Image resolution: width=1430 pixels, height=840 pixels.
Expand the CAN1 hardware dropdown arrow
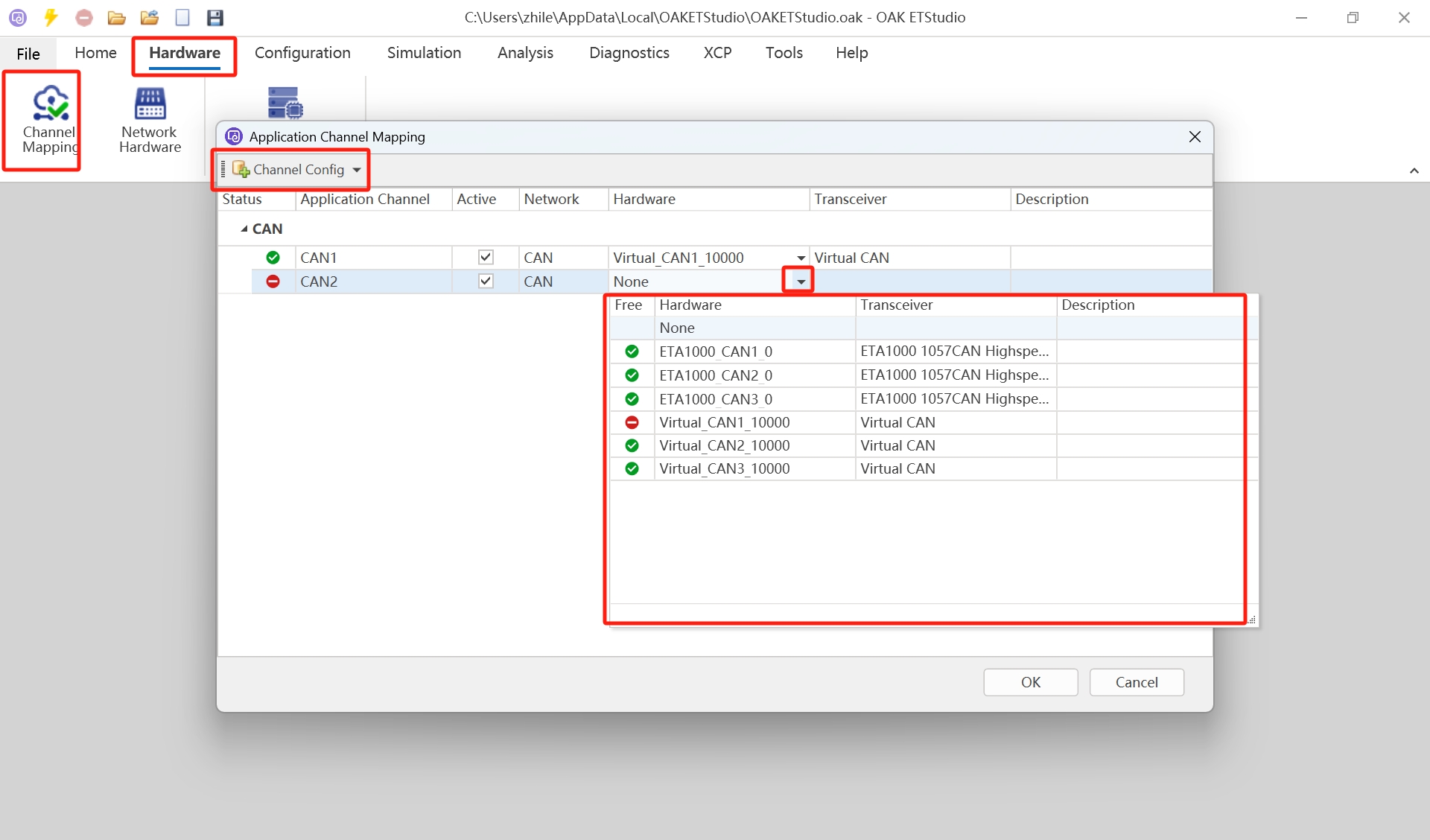801,258
